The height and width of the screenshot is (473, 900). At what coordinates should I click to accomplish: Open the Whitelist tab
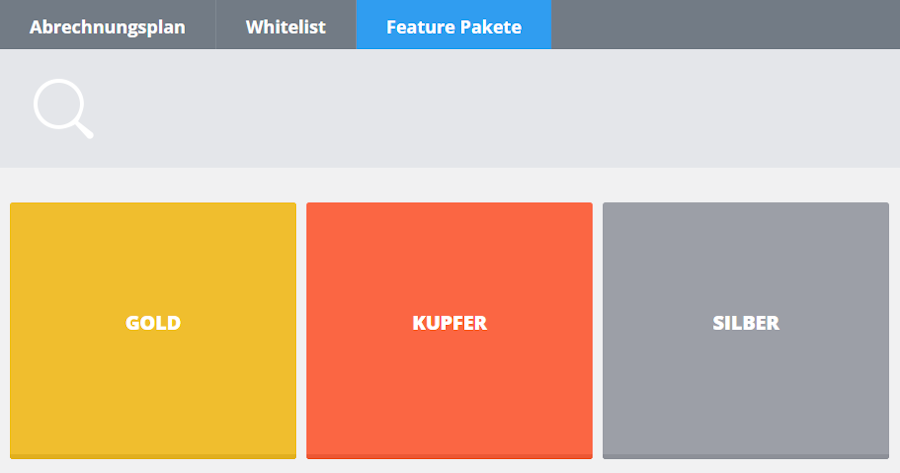click(x=285, y=26)
